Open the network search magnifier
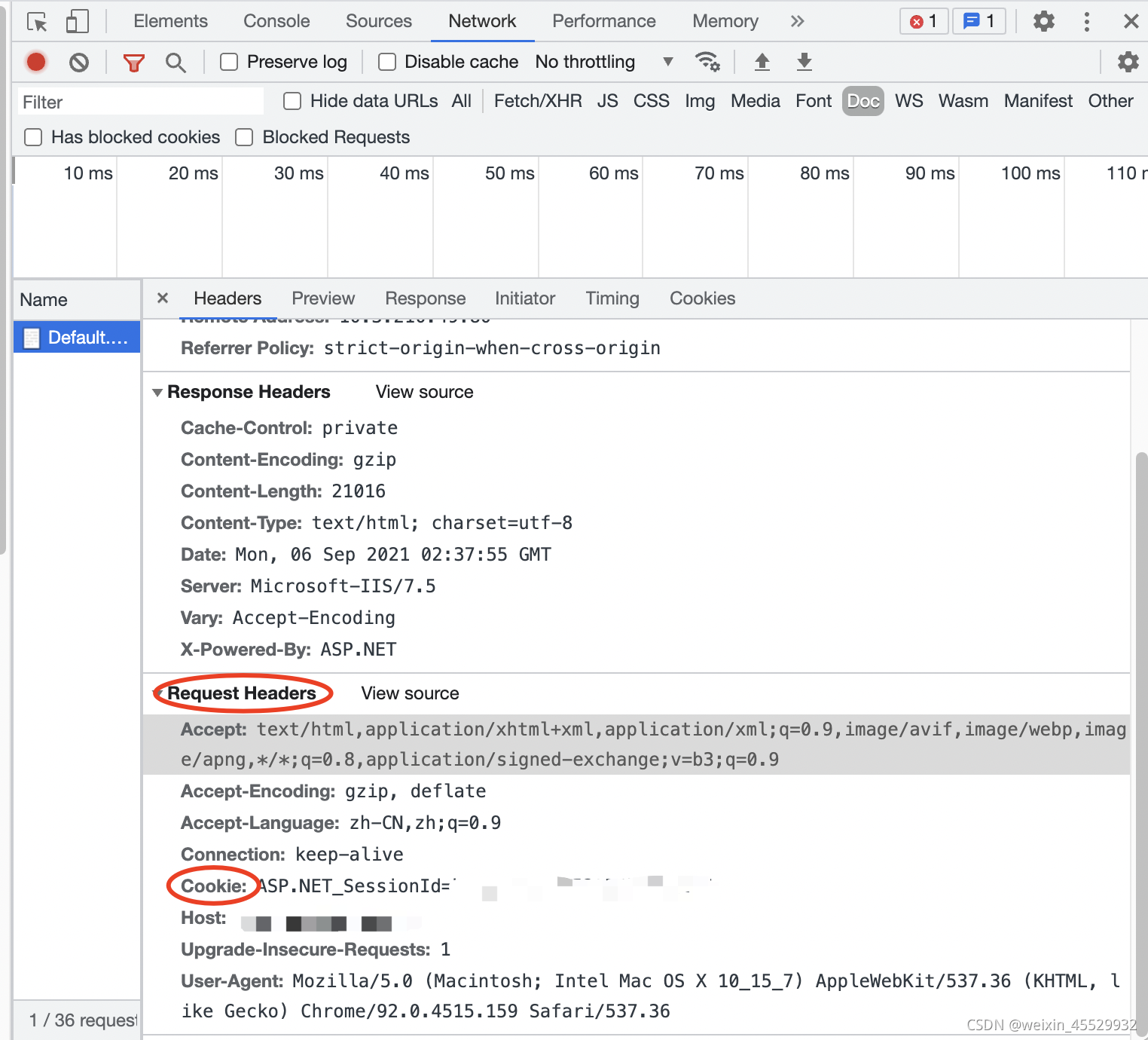Image resolution: width=1148 pixels, height=1040 pixels. point(176,63)
